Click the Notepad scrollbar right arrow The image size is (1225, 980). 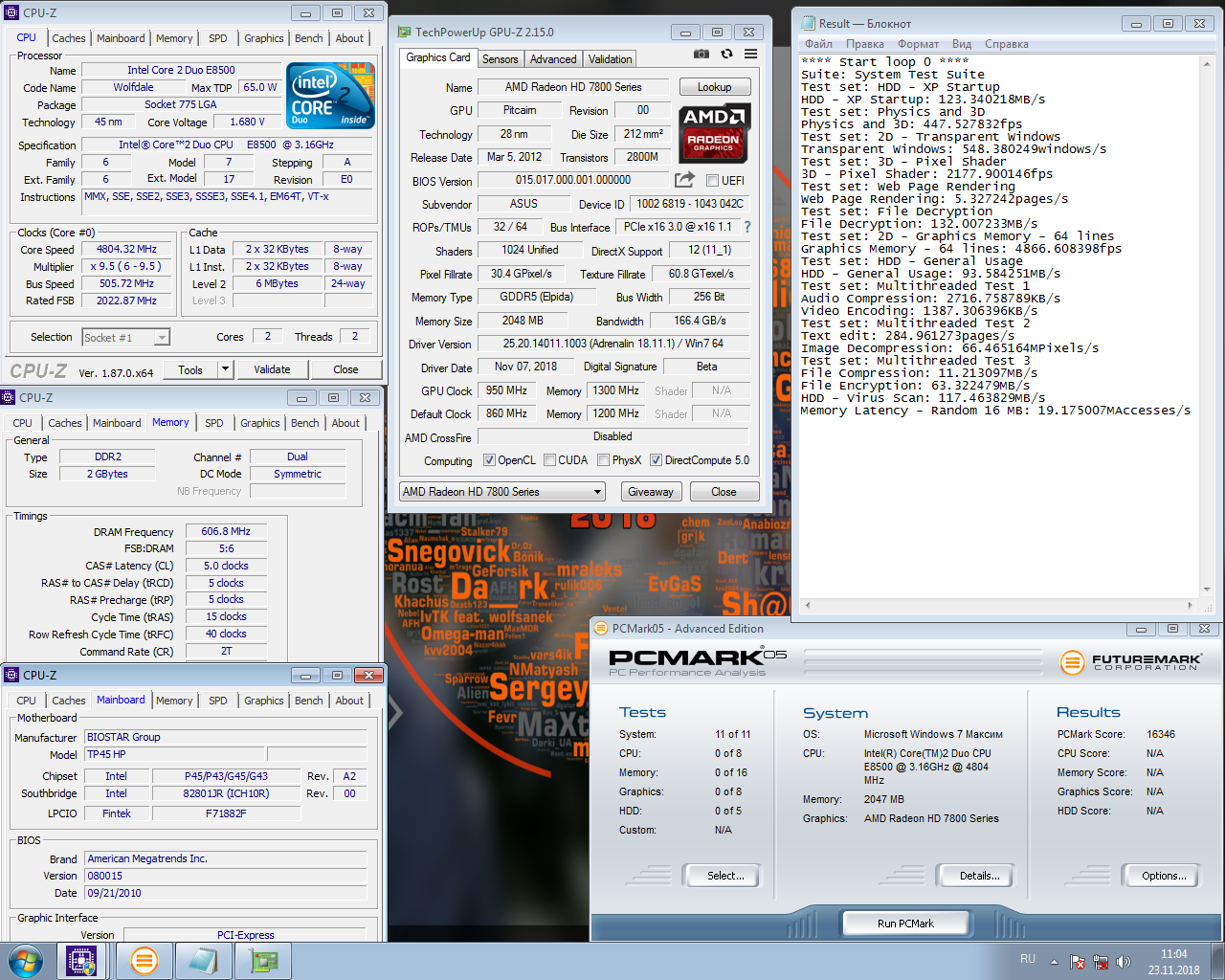pos(1191,605)
